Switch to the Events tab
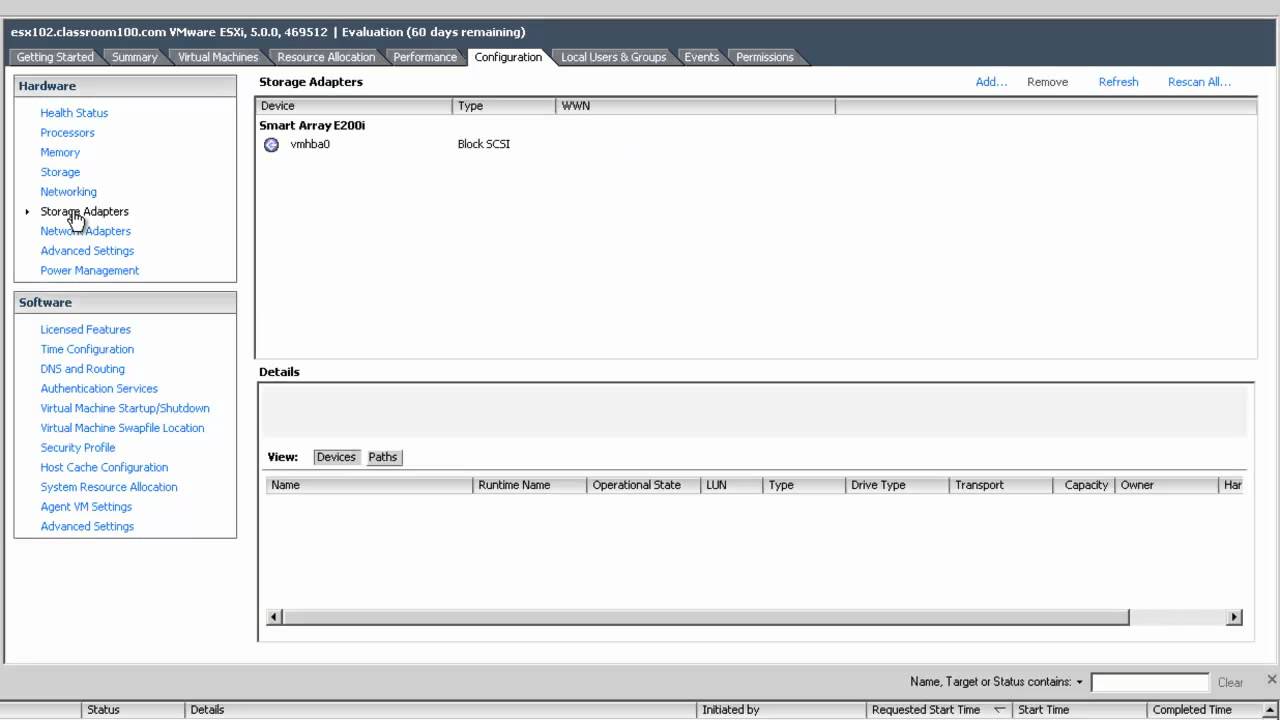1280x720 pixels. (701, 57)
